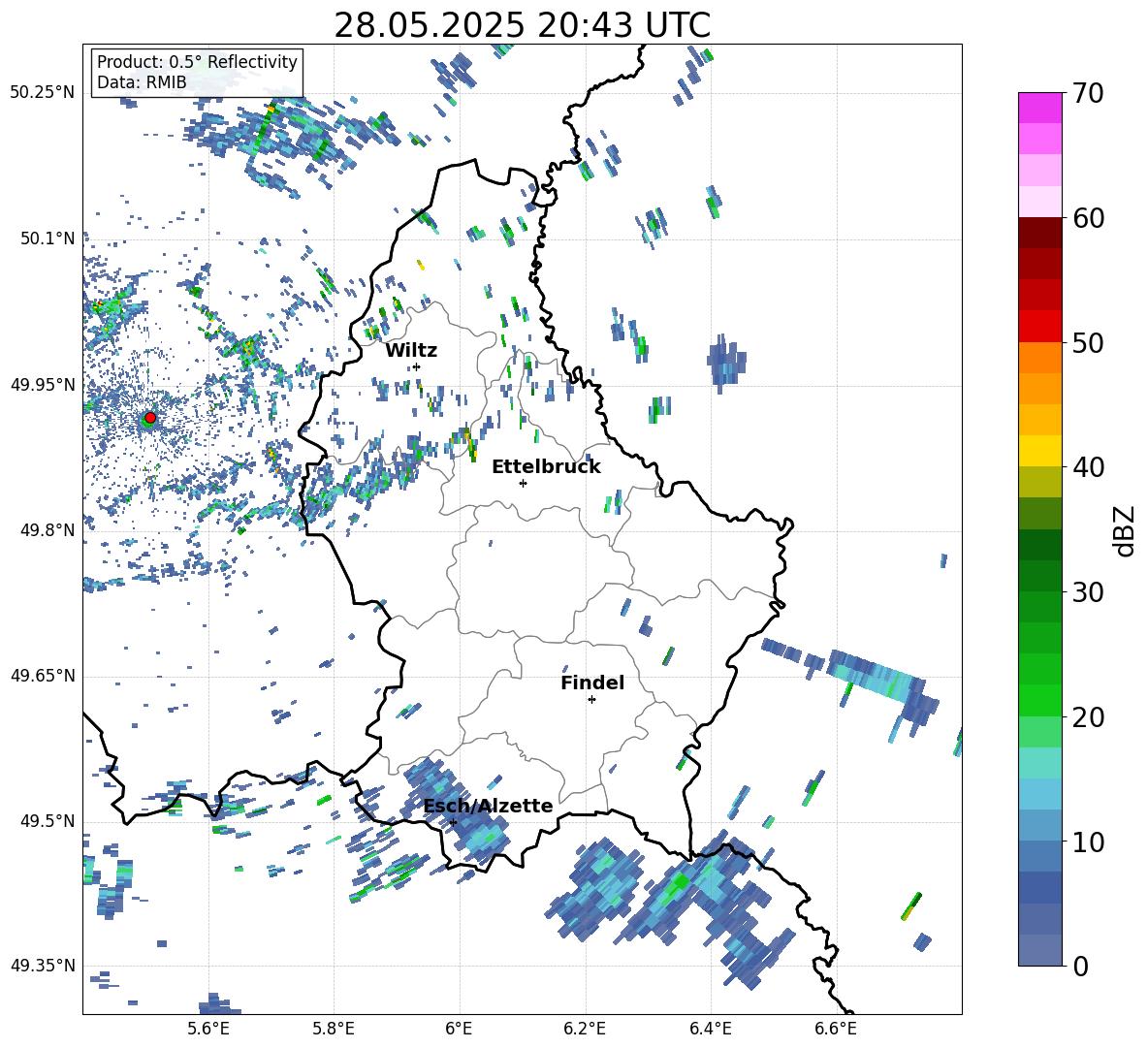Click the Findel station label

coord(592,683)
